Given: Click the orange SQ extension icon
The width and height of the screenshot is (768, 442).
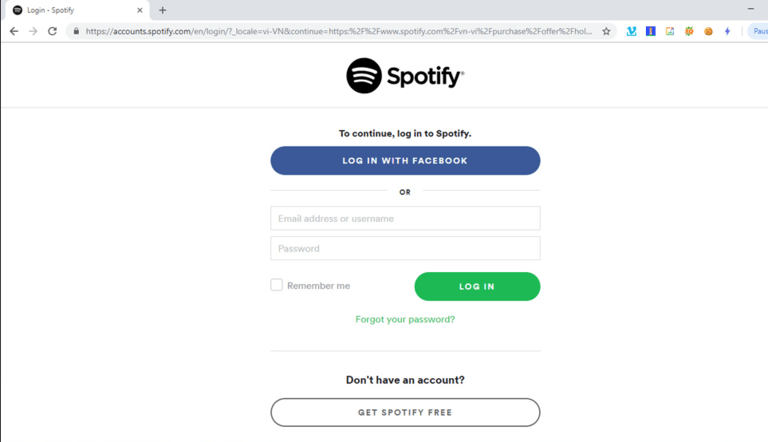Looking at the screenshot, I should click(689, 31).
